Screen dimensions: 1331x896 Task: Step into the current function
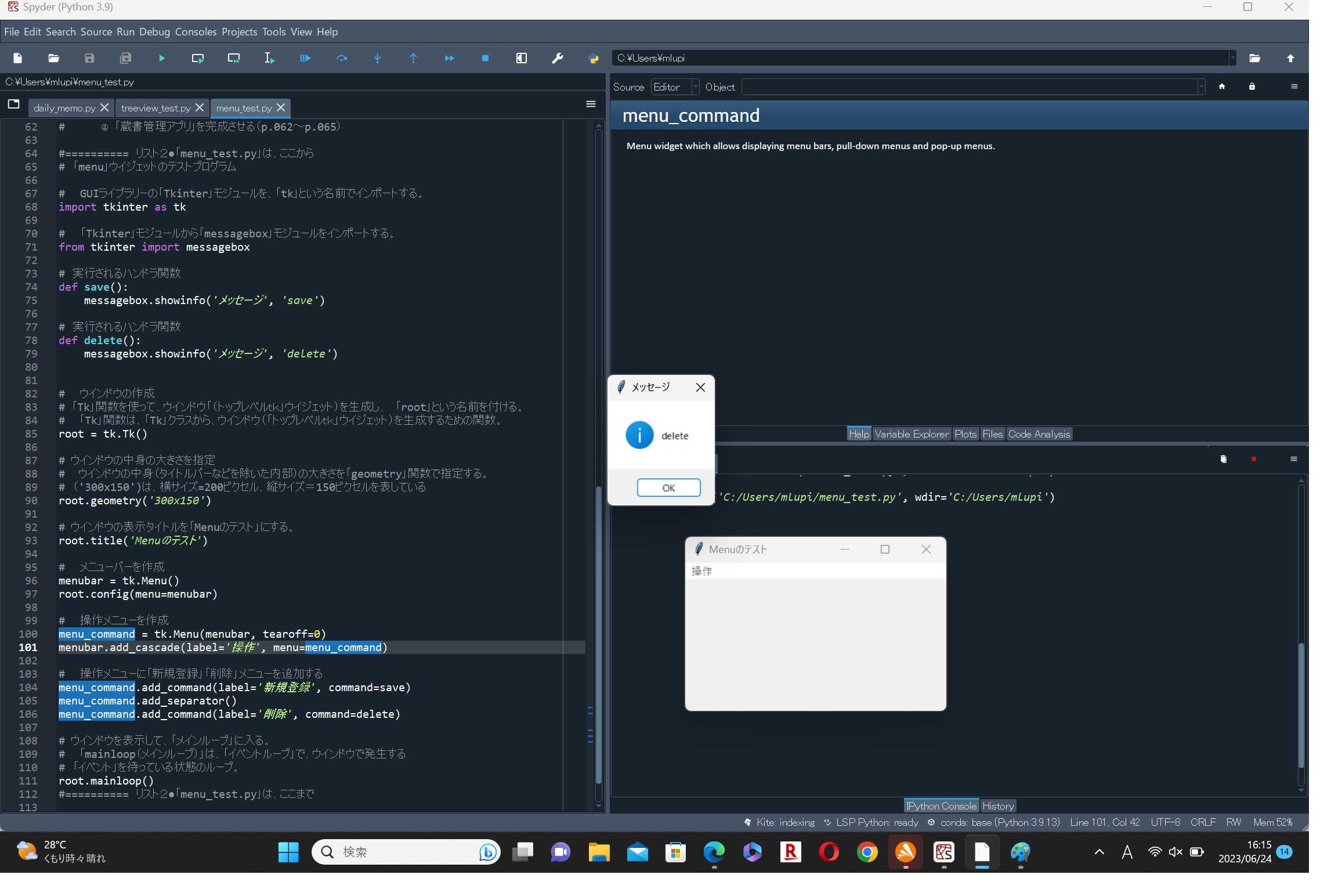(x=377, y=58)
